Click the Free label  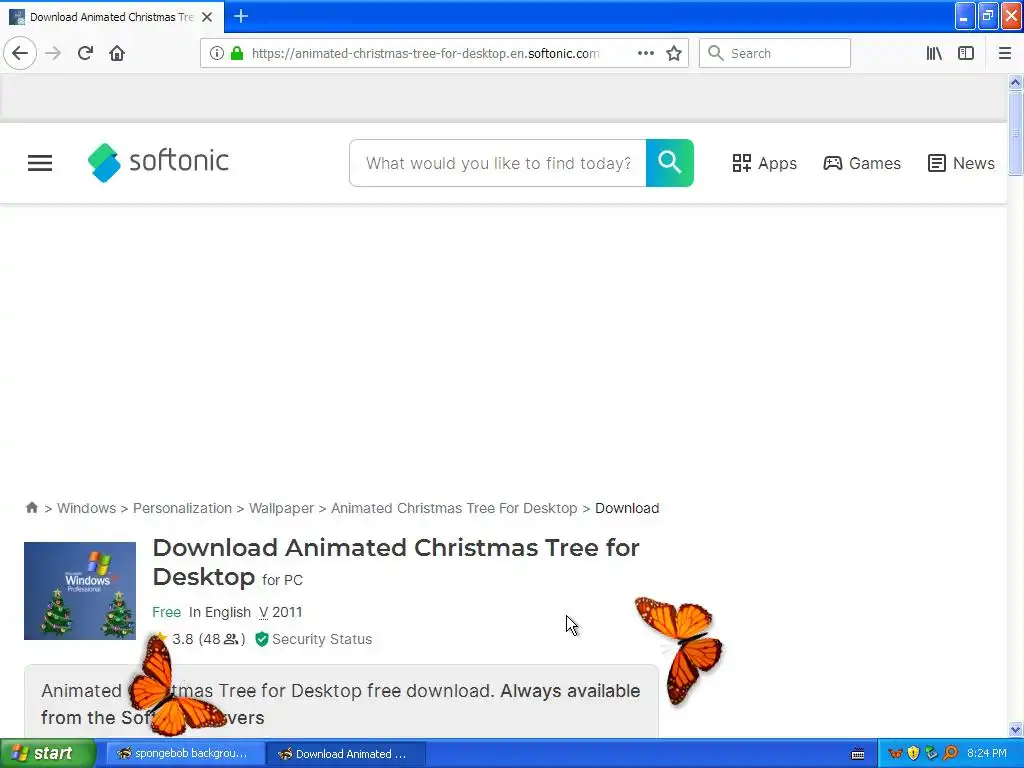click(167, 612)
